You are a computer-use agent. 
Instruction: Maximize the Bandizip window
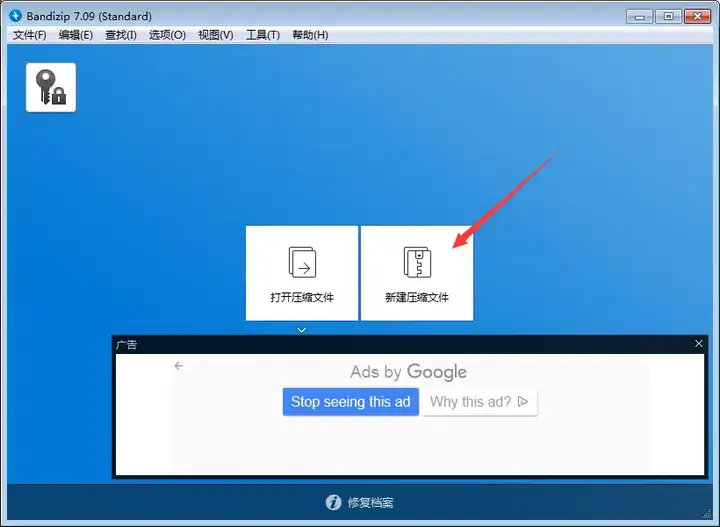(668, 17)
